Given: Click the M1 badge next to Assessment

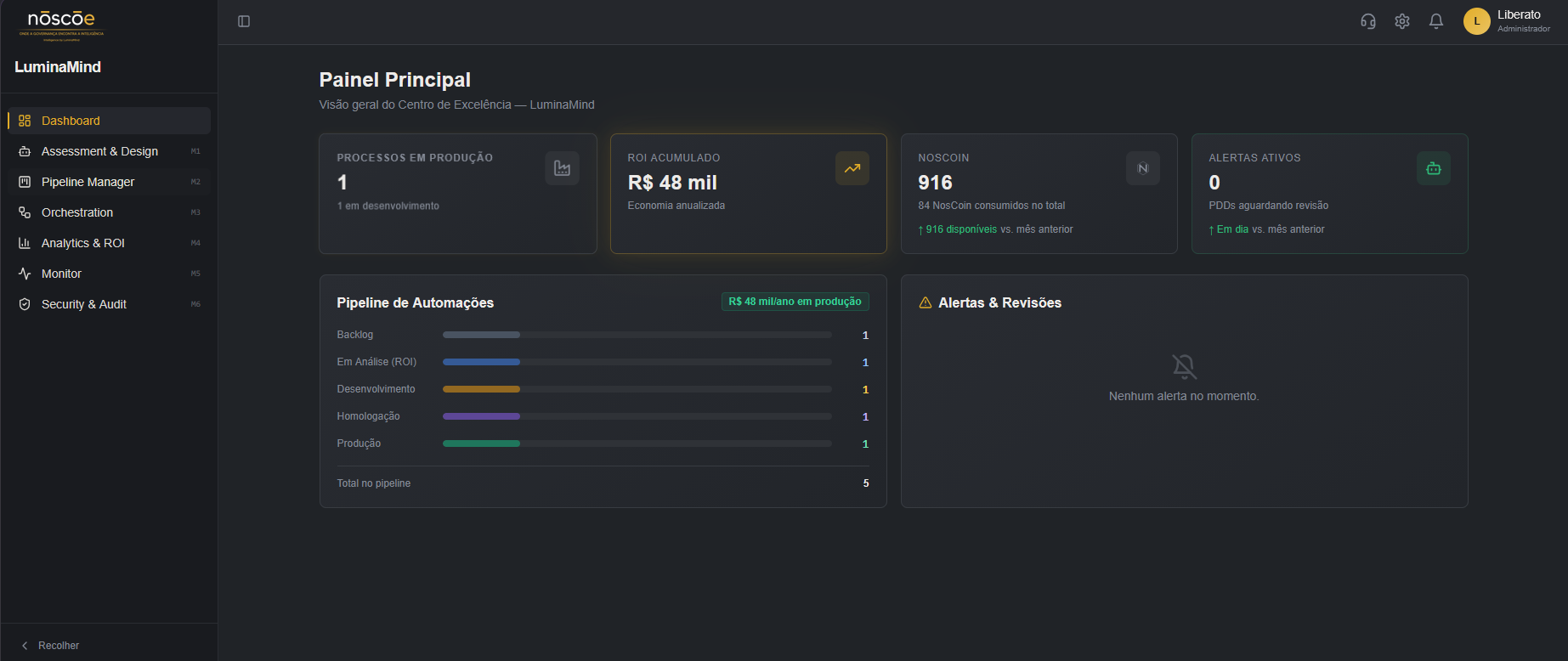Looking at the screenshot, I should tap(195, 151).
